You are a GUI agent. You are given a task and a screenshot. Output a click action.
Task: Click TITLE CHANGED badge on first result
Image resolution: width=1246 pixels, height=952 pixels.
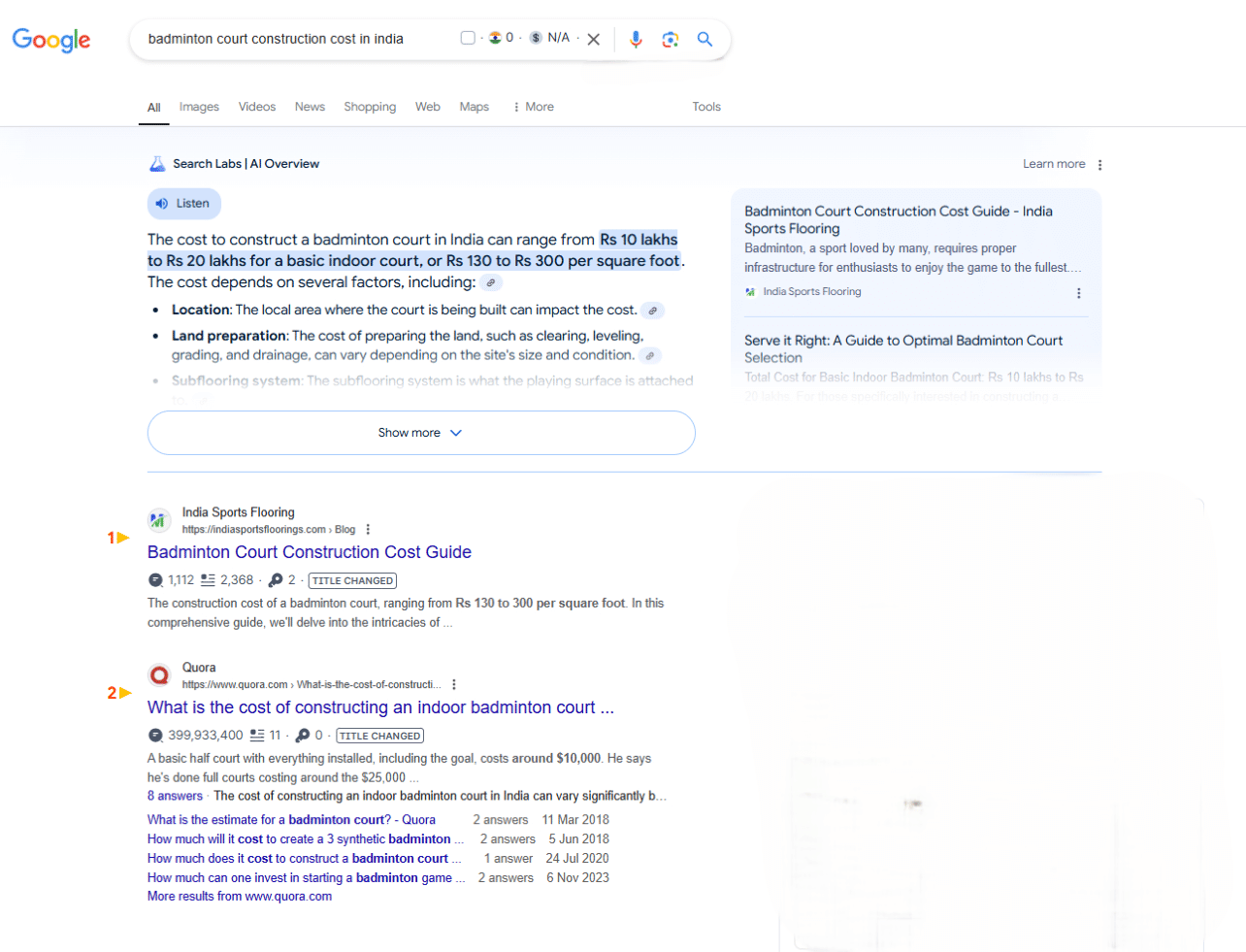(352, 581)
